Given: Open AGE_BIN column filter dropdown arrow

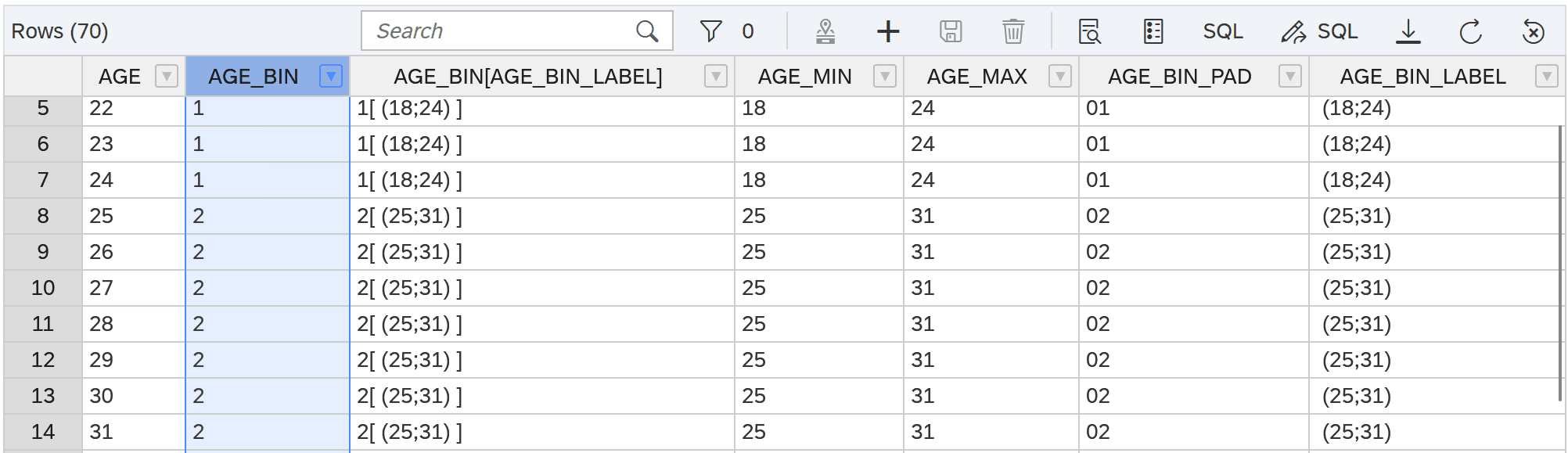Looking at the screenshot, I should [331, 76].
